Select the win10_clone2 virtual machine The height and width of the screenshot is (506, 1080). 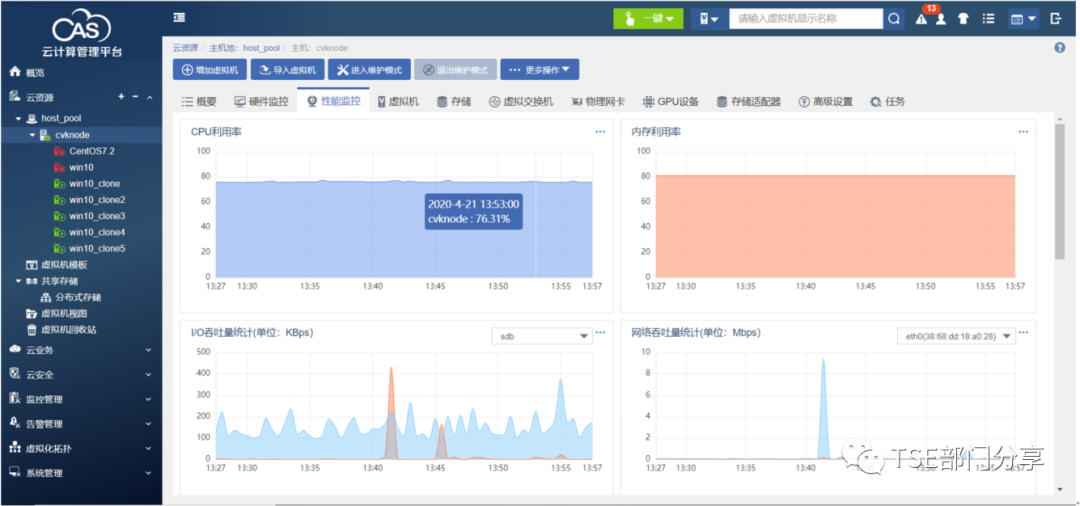[x=97, y=200]
